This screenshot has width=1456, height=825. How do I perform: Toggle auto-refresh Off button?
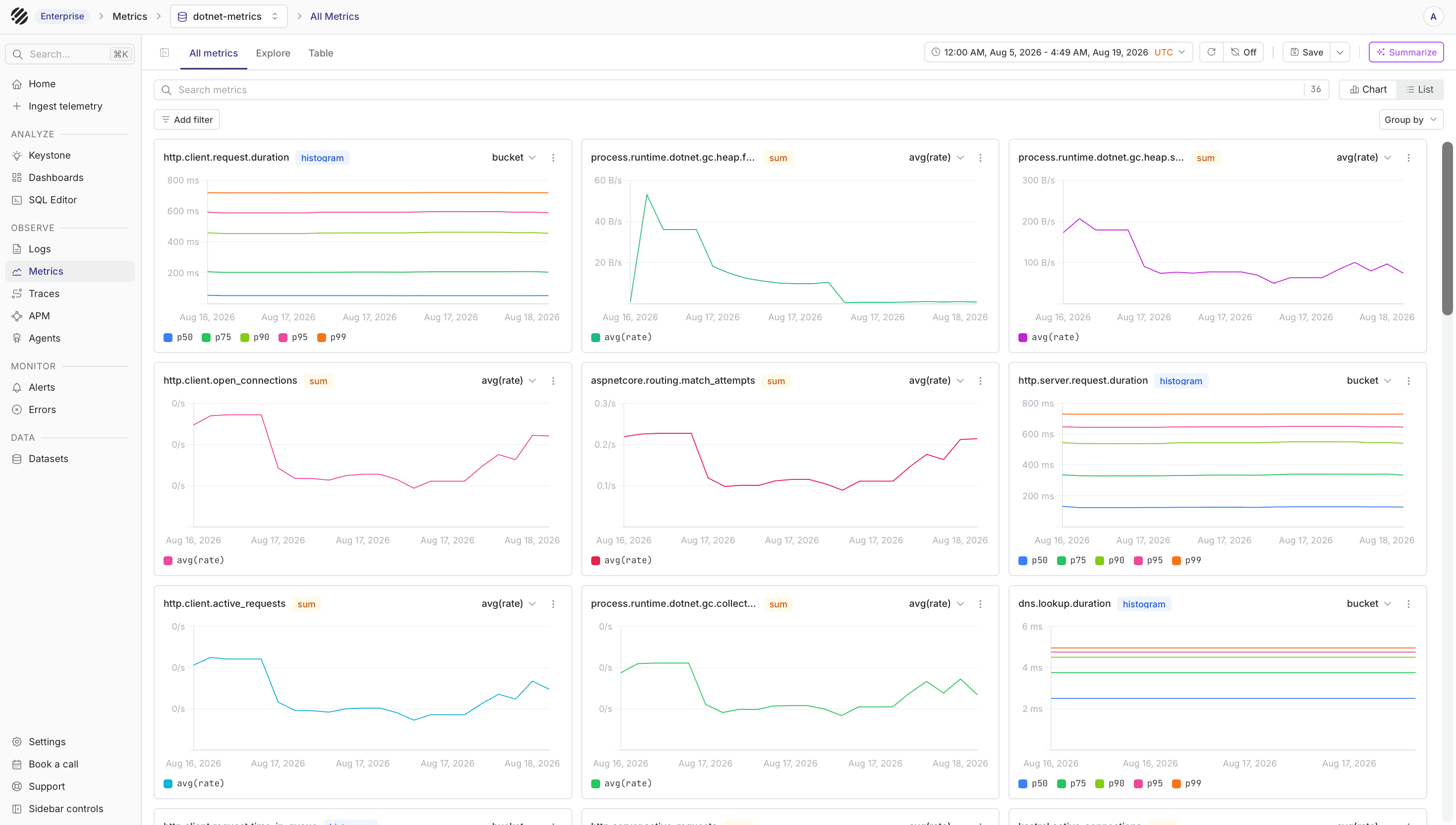pos(1243,52)
